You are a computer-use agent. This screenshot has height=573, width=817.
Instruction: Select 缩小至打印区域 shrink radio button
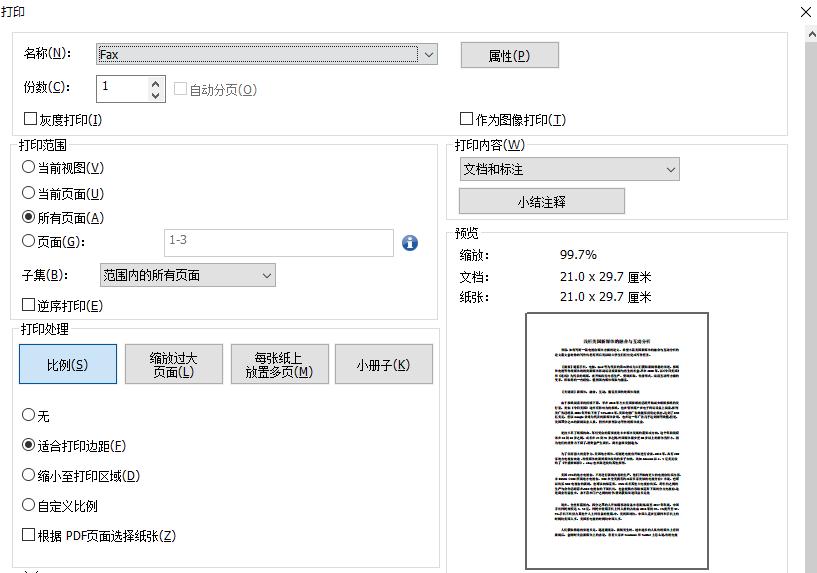[28, 475]
